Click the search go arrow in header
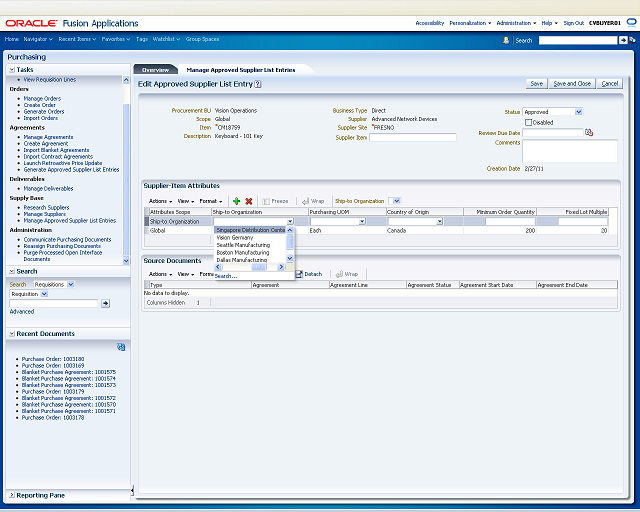This screenshot has width=640, height=512. [623, 40]
